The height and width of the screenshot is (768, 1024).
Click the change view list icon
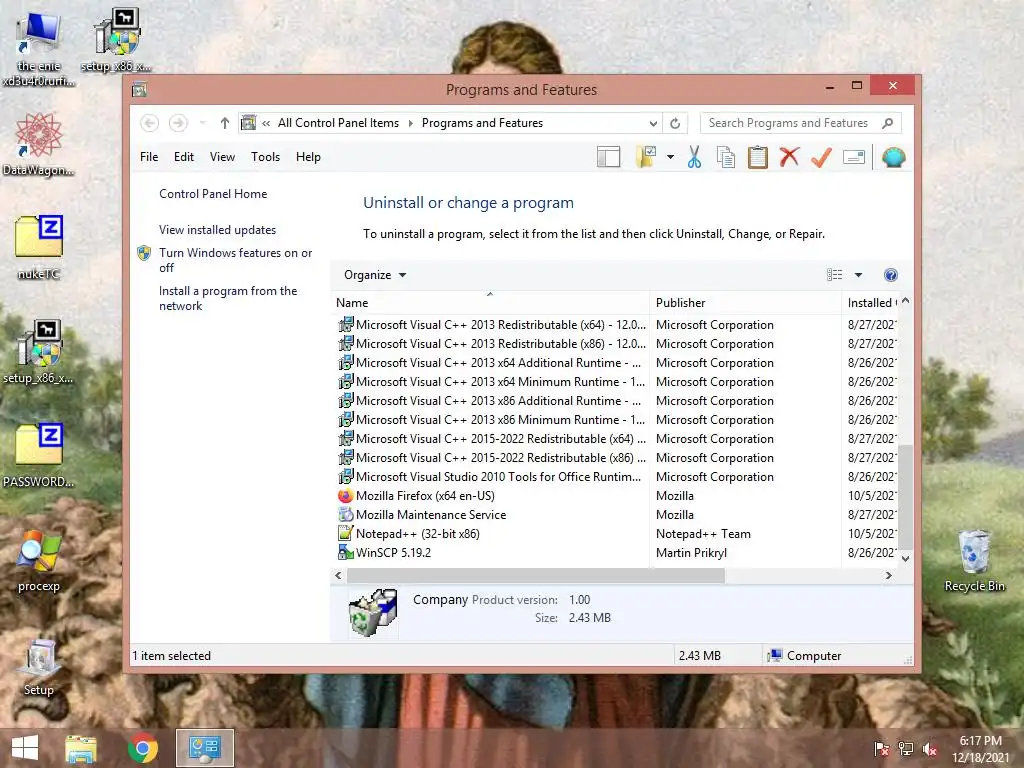834,275
